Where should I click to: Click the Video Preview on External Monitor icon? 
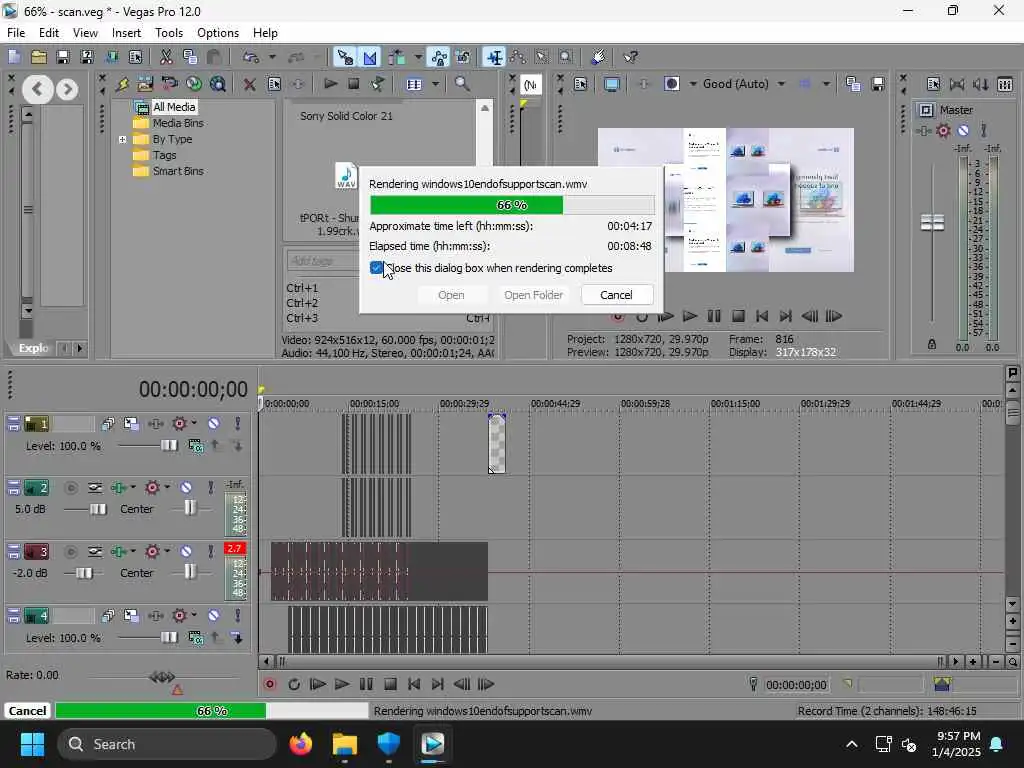tap(611, 84)
